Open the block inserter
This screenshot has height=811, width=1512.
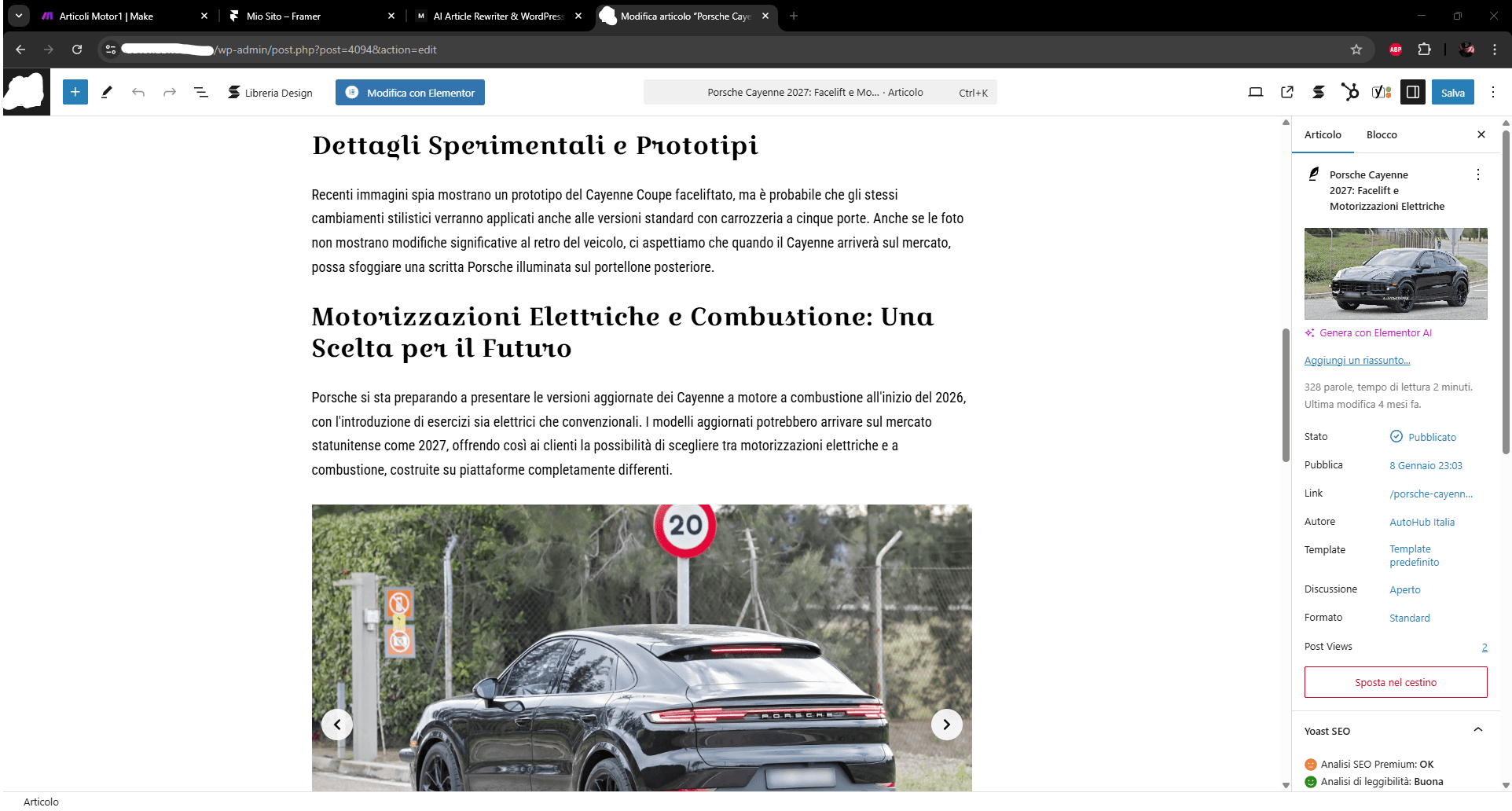(x=75, y=92)
